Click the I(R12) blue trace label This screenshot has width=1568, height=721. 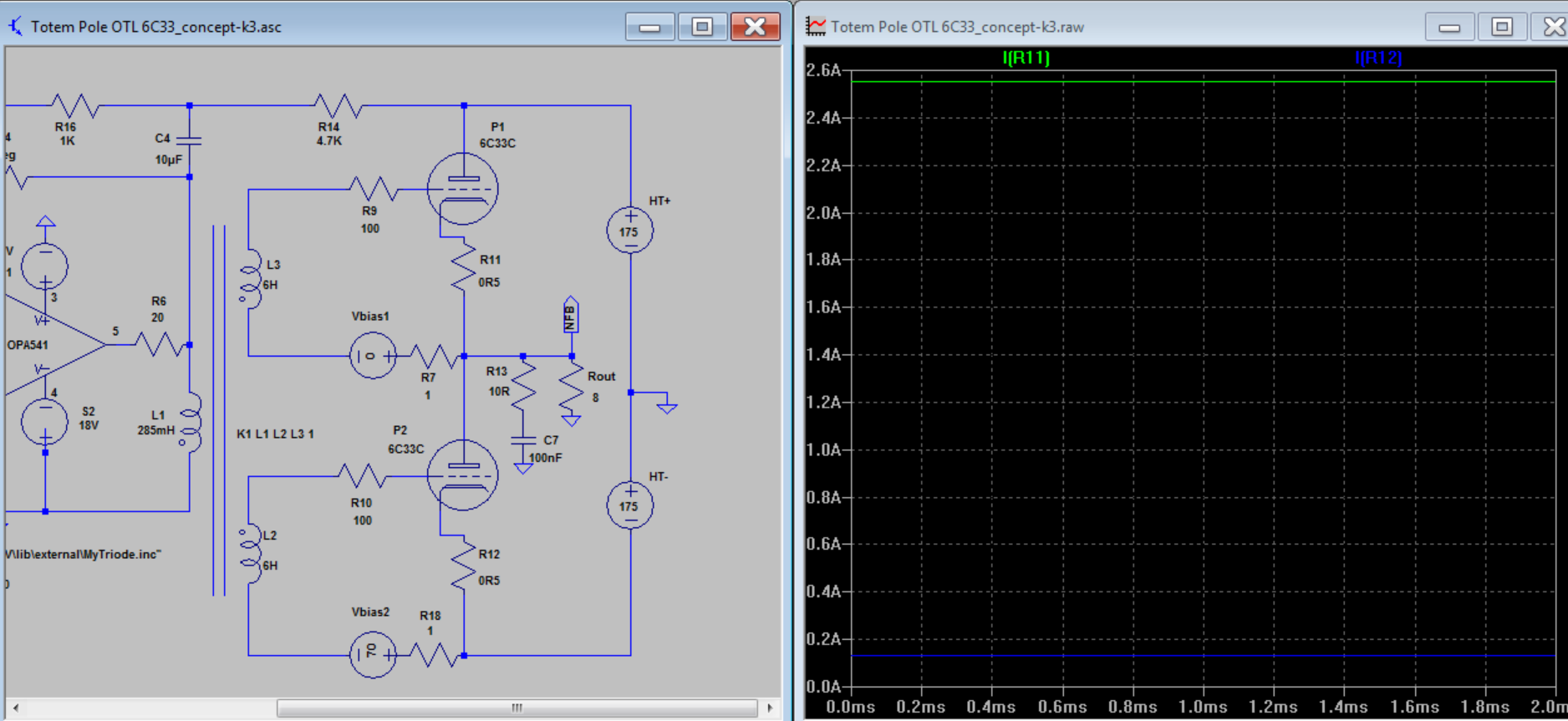[1377, 58]
